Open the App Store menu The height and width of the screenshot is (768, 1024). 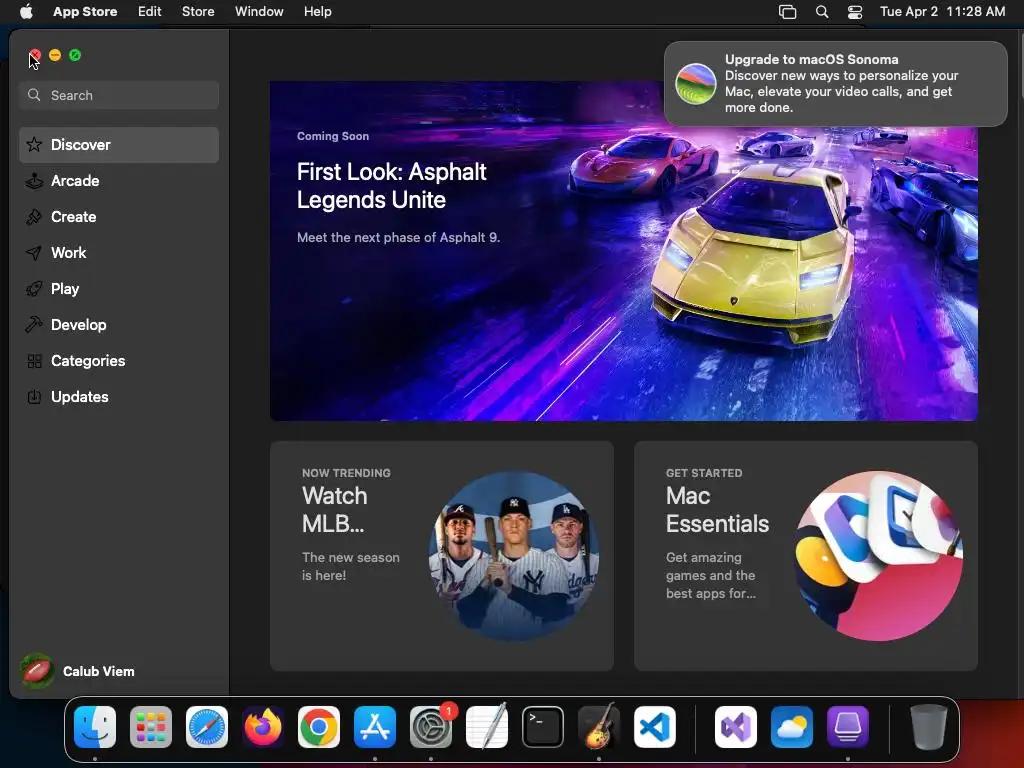pos(85,12)
